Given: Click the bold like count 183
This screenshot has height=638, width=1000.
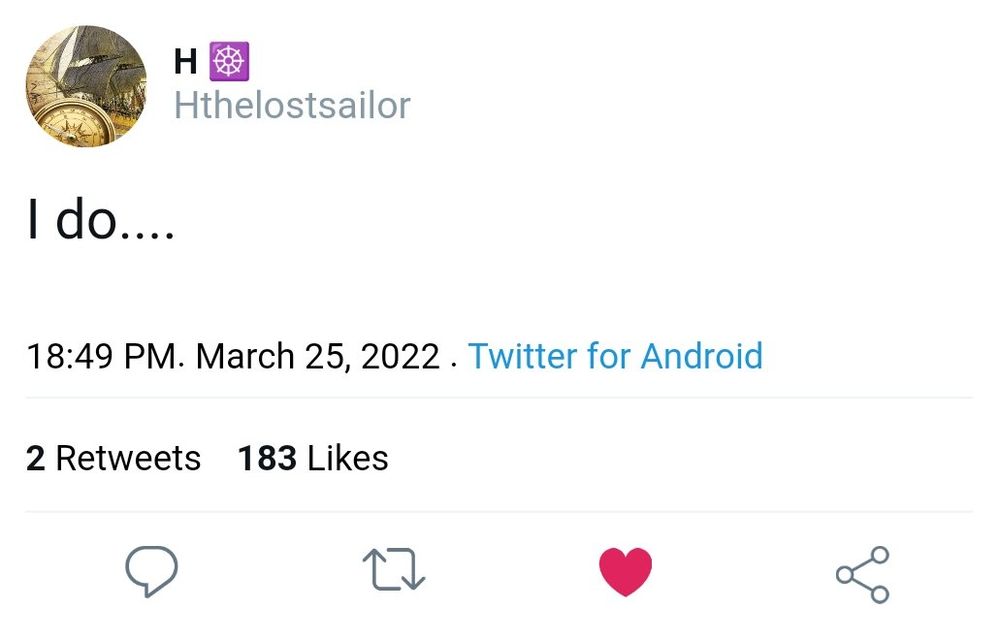Looking at the screenshot, I should pyautogui.click(x=267, y=458).
